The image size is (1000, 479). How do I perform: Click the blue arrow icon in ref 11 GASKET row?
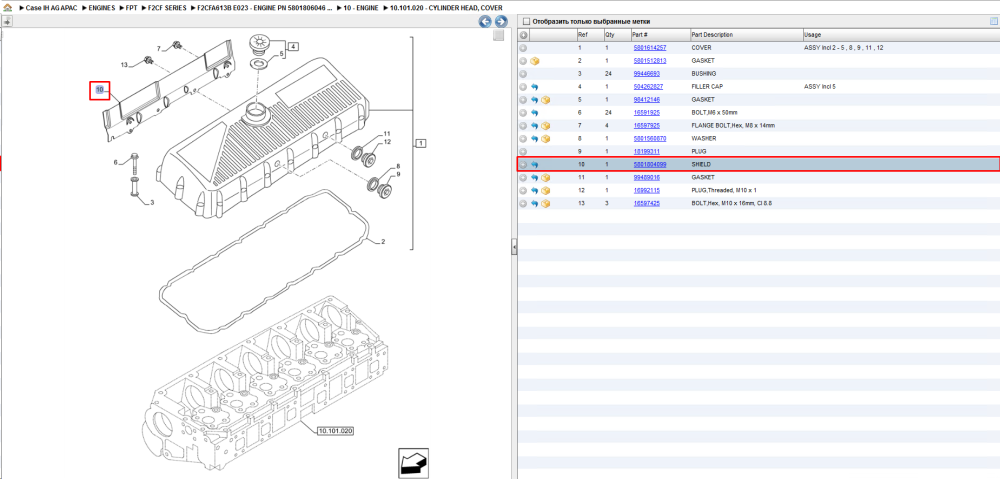coord(534,178)
